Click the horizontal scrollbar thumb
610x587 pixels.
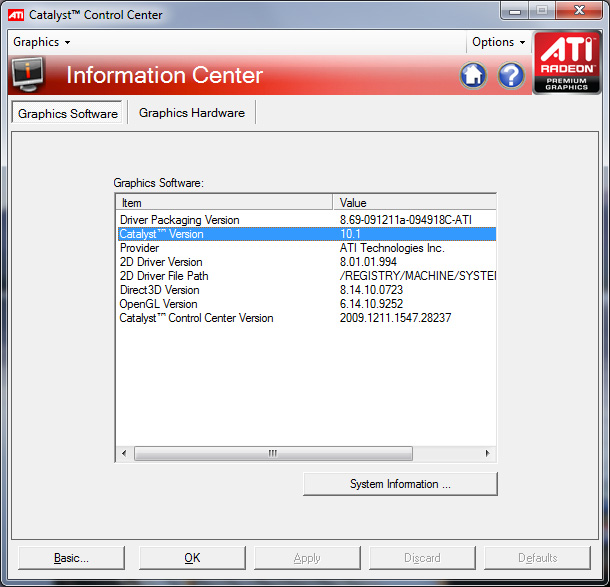(x=273, y=453)
